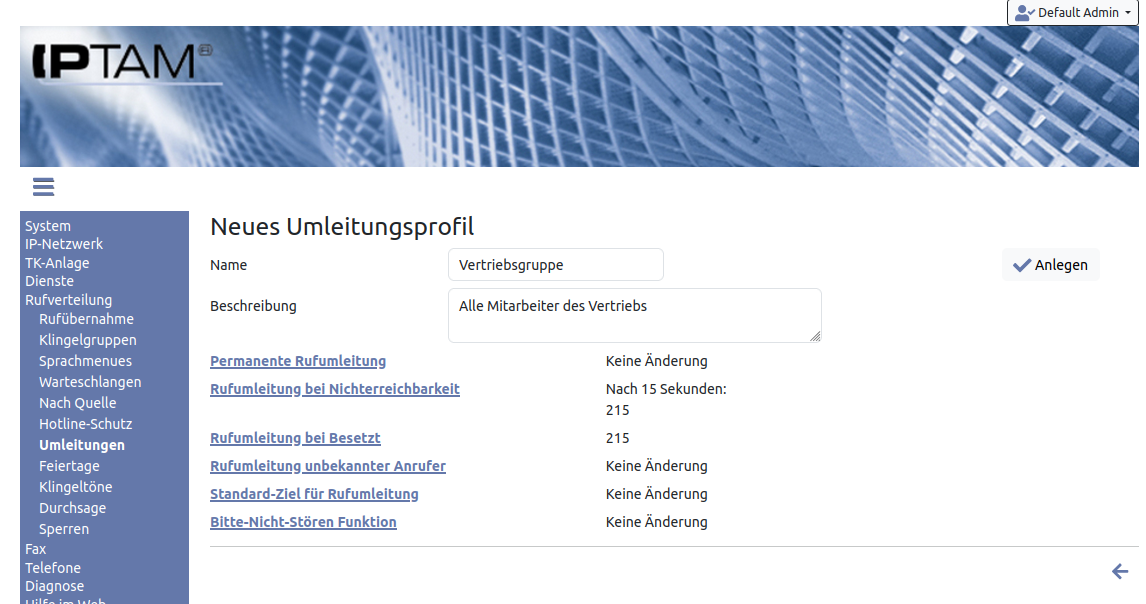Open Feiertage in the sidebar
This screenshot has width=1146, height=604.
pos(69,466)
